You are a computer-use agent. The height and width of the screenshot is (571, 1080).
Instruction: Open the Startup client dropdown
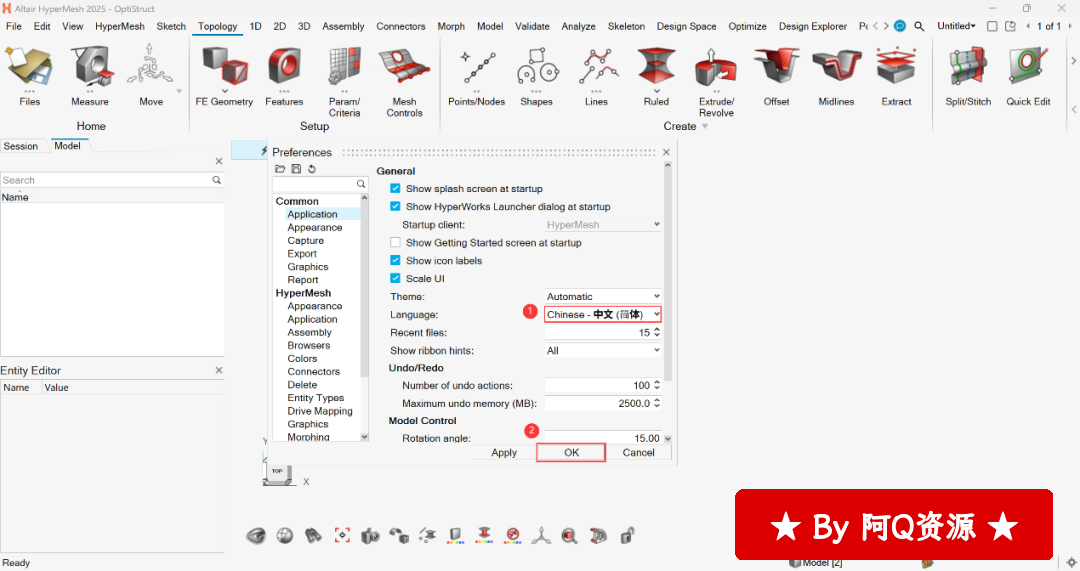coord(603,225)
